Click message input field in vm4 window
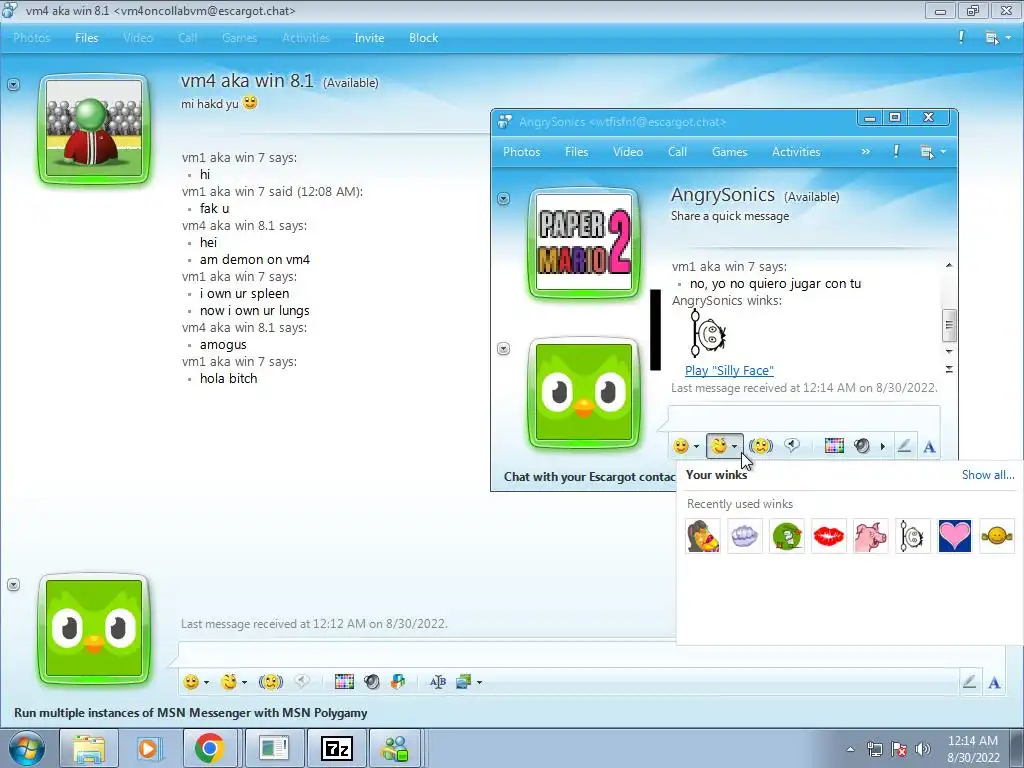The height and width of the screenshot is (768, 1024). pos(591,654)
